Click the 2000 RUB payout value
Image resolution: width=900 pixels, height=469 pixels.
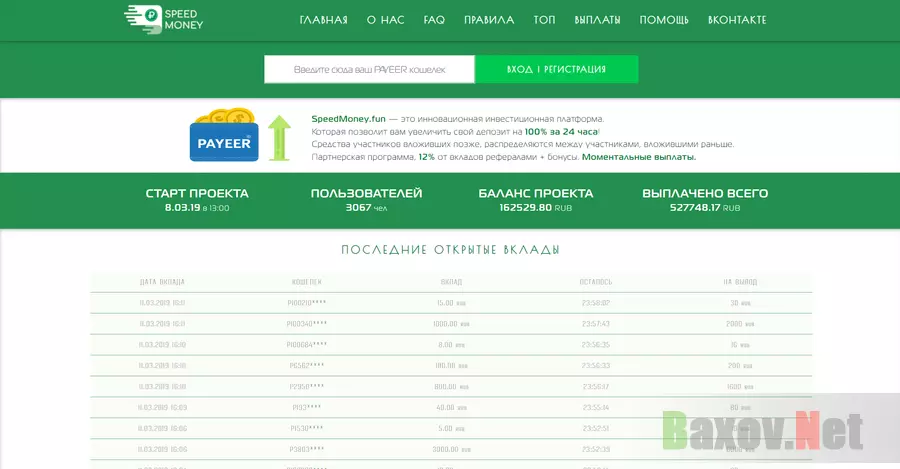[740, 324]
